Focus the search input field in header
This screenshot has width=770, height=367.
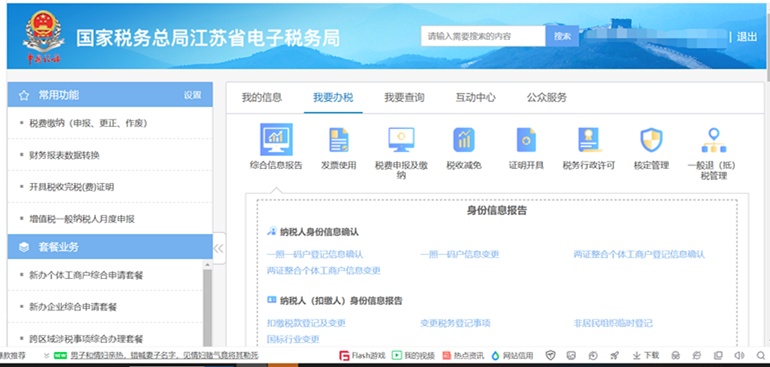(x=483, y=36)
